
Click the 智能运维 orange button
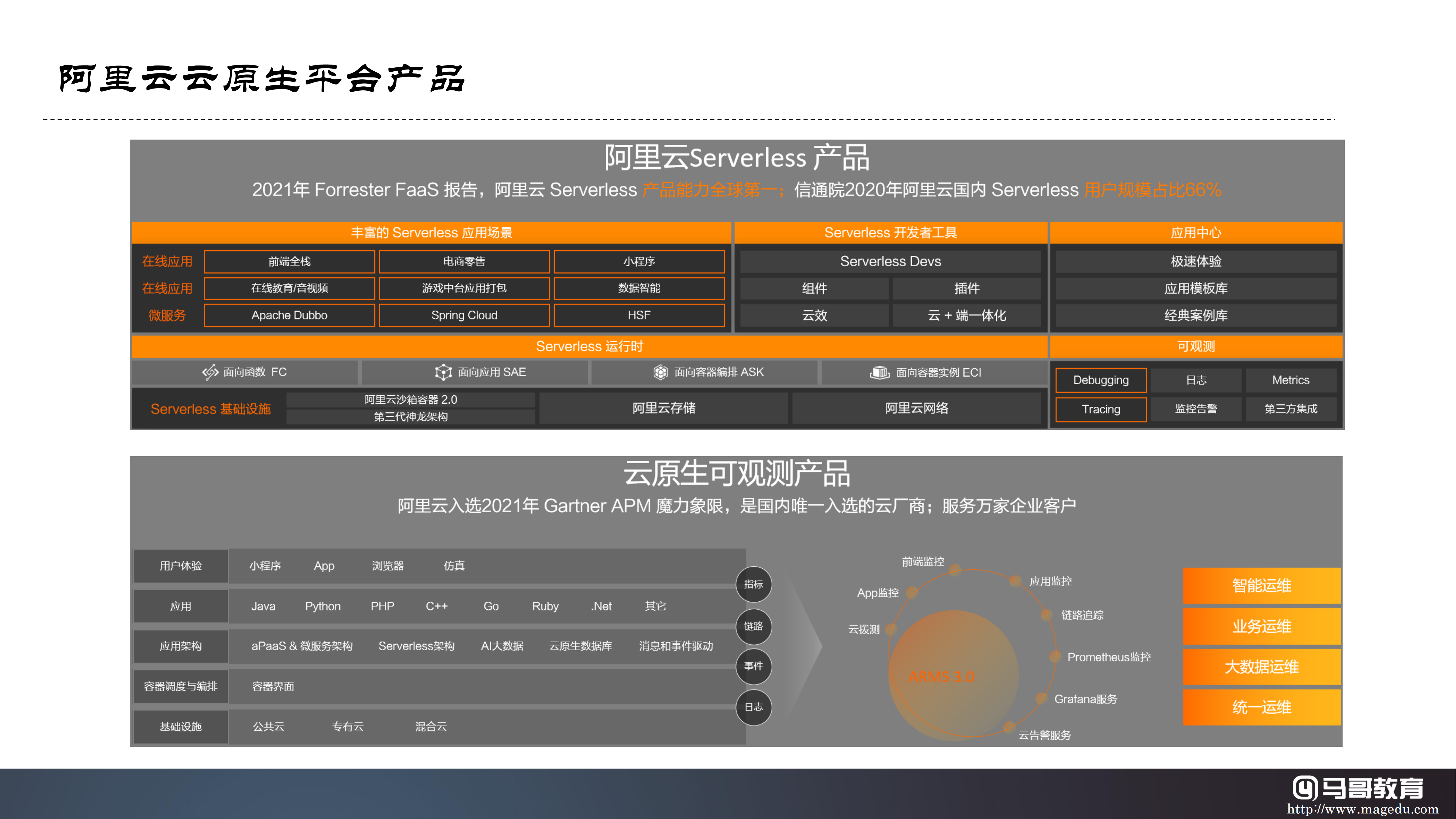[1261, 586]
